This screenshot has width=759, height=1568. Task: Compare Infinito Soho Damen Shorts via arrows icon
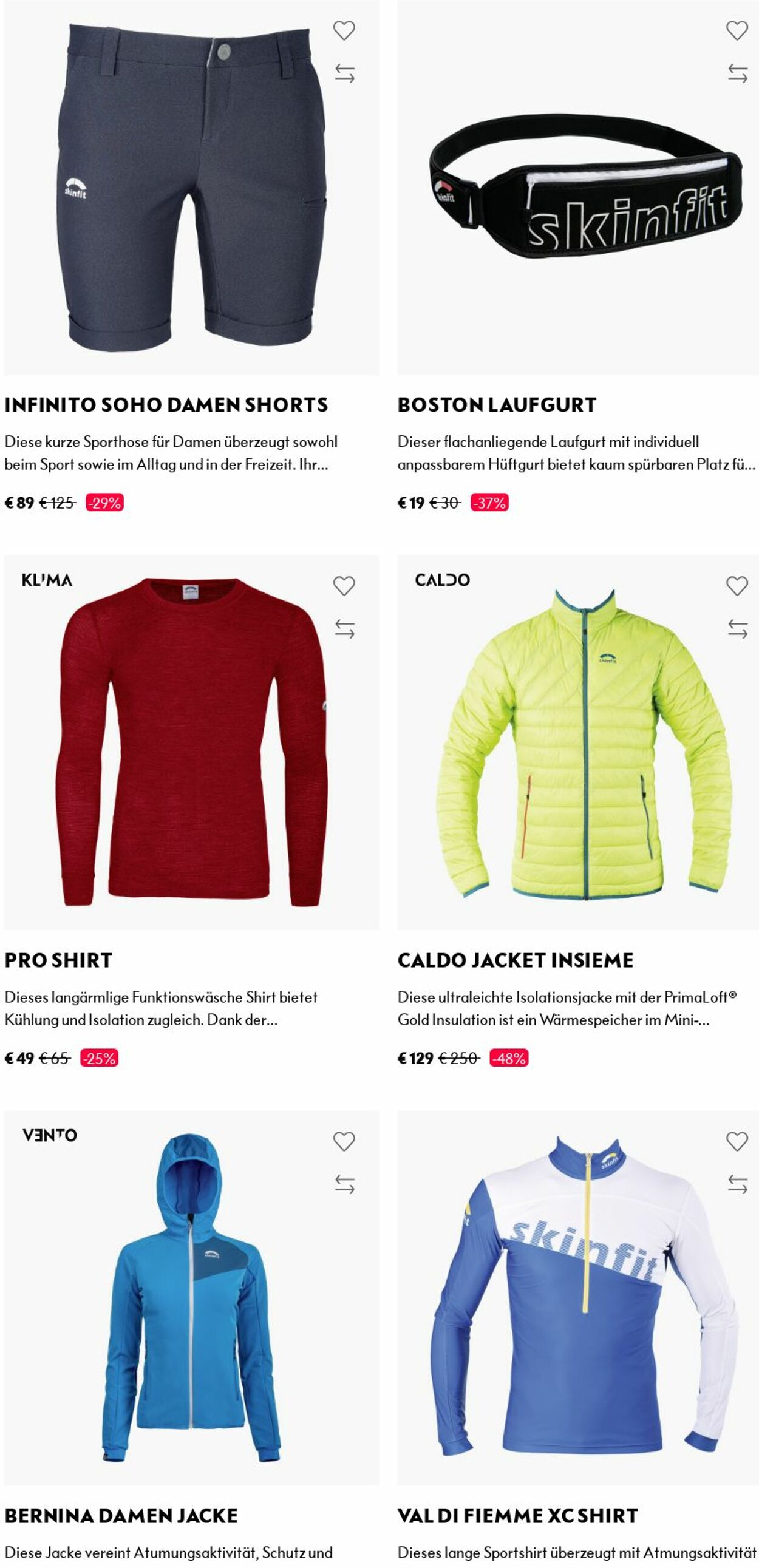(x=344, y=73)
